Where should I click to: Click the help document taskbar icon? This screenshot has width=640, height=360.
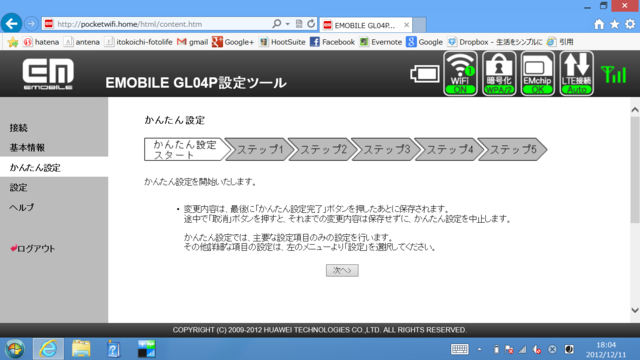point(113,349)
